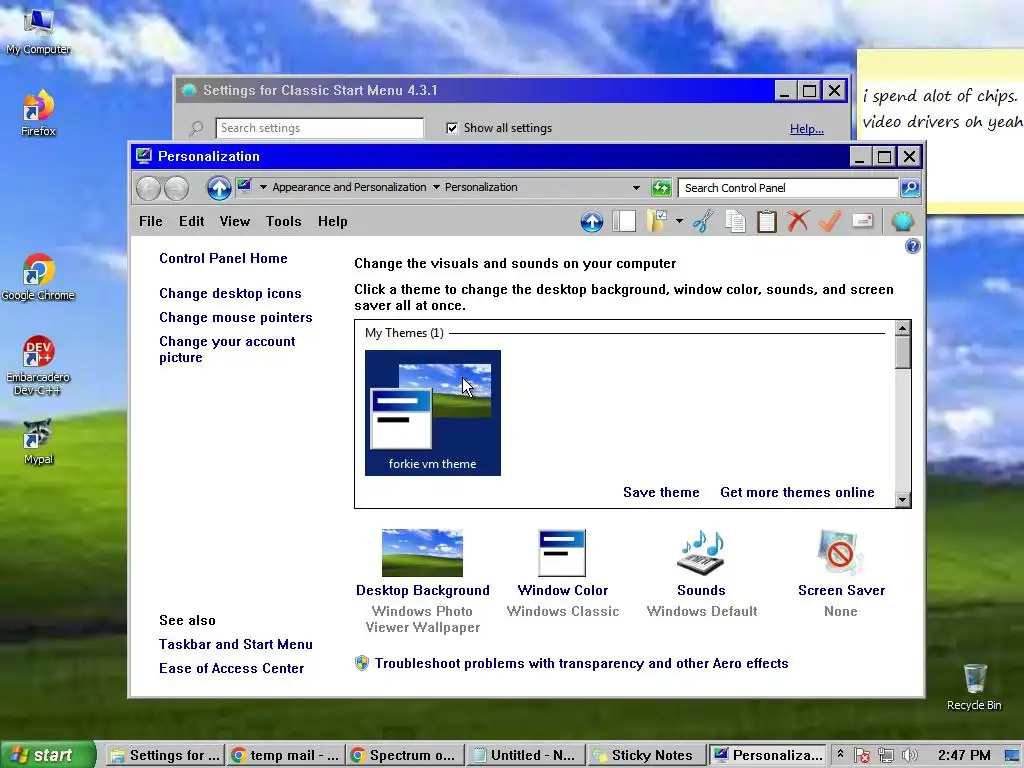Viewport: 1024px width, 768px height.
Task: Click the blue Help question mark icon
Action: click(912, 246)
